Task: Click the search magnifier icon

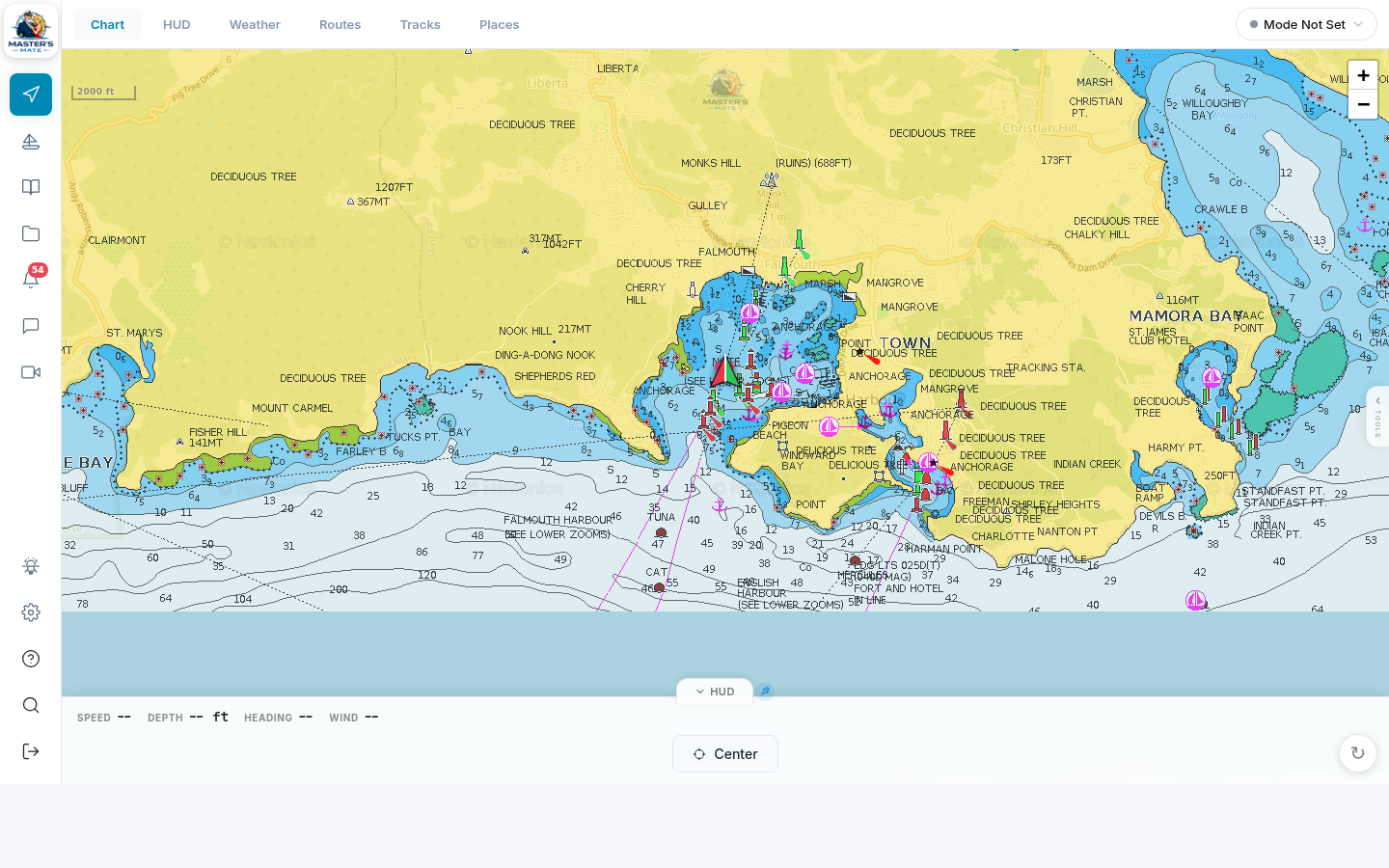Action: click(31, 705)
